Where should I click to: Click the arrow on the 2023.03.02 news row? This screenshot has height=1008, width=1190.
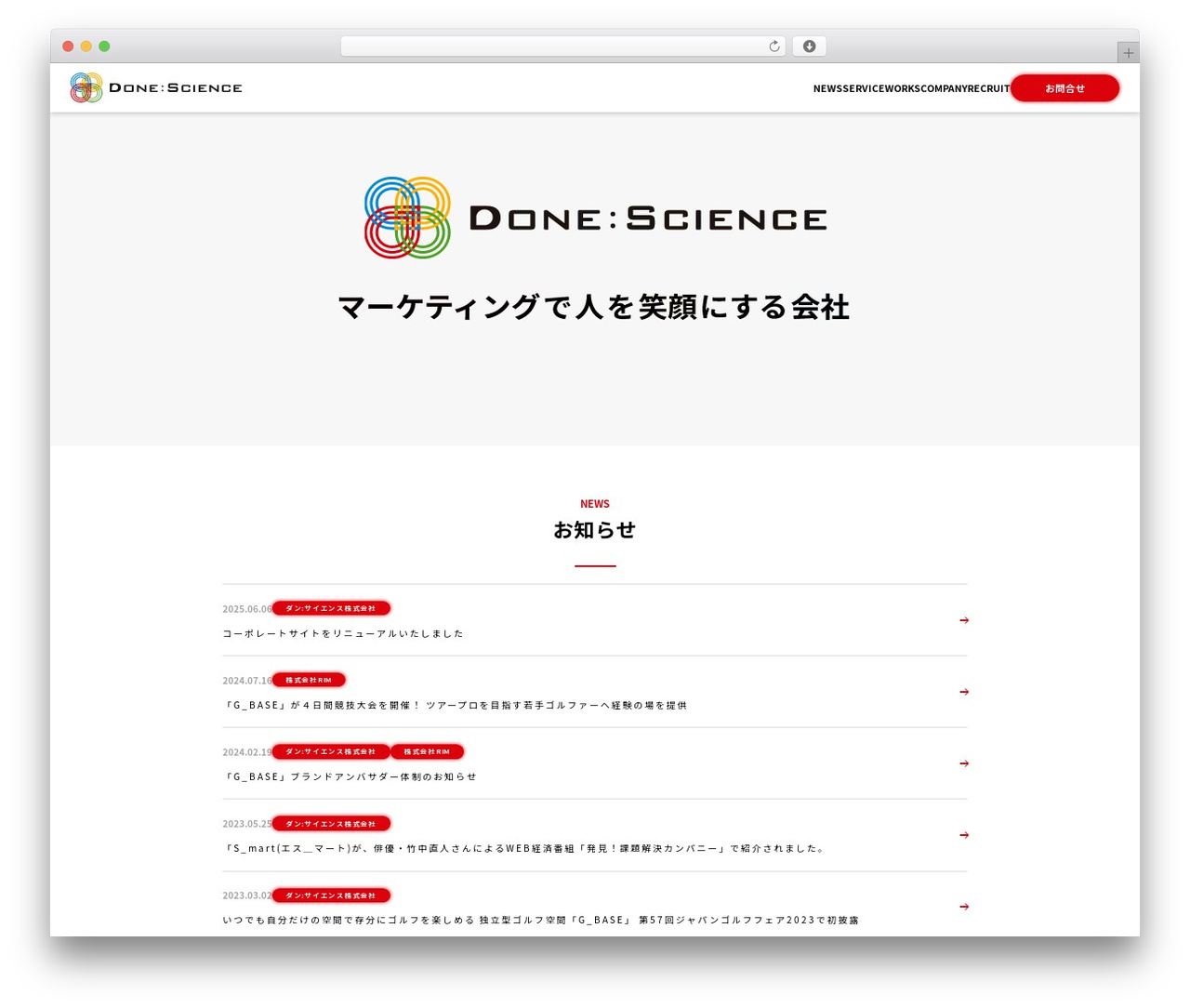pos(964,907)
